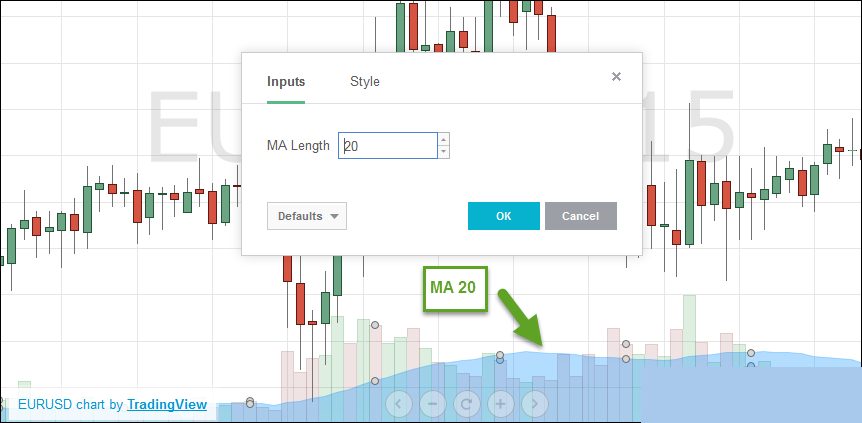Decrease MA Length with down stepper arrow
This screenshot has height=423, width=862.
[444, 152]
